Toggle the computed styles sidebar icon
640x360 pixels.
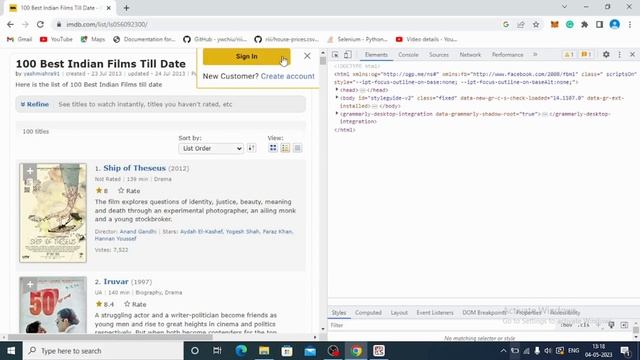[624, 325]
